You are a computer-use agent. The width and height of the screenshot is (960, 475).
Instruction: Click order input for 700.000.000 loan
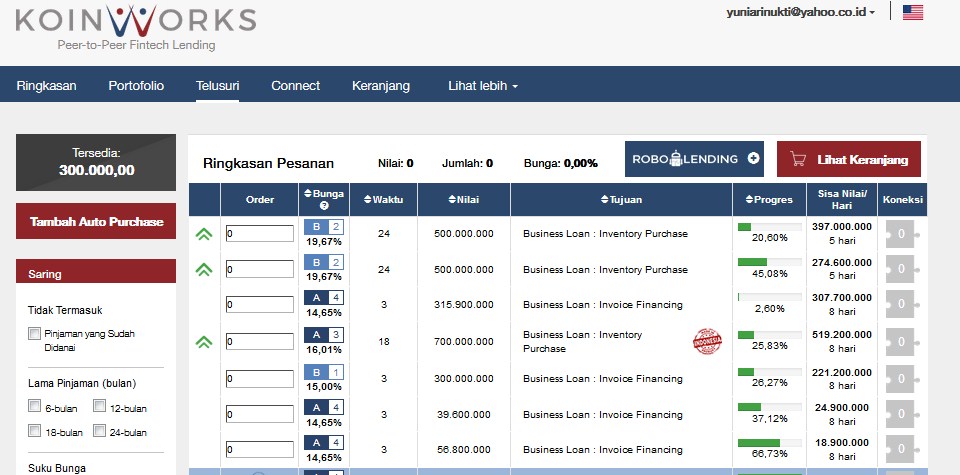[260, 342]
